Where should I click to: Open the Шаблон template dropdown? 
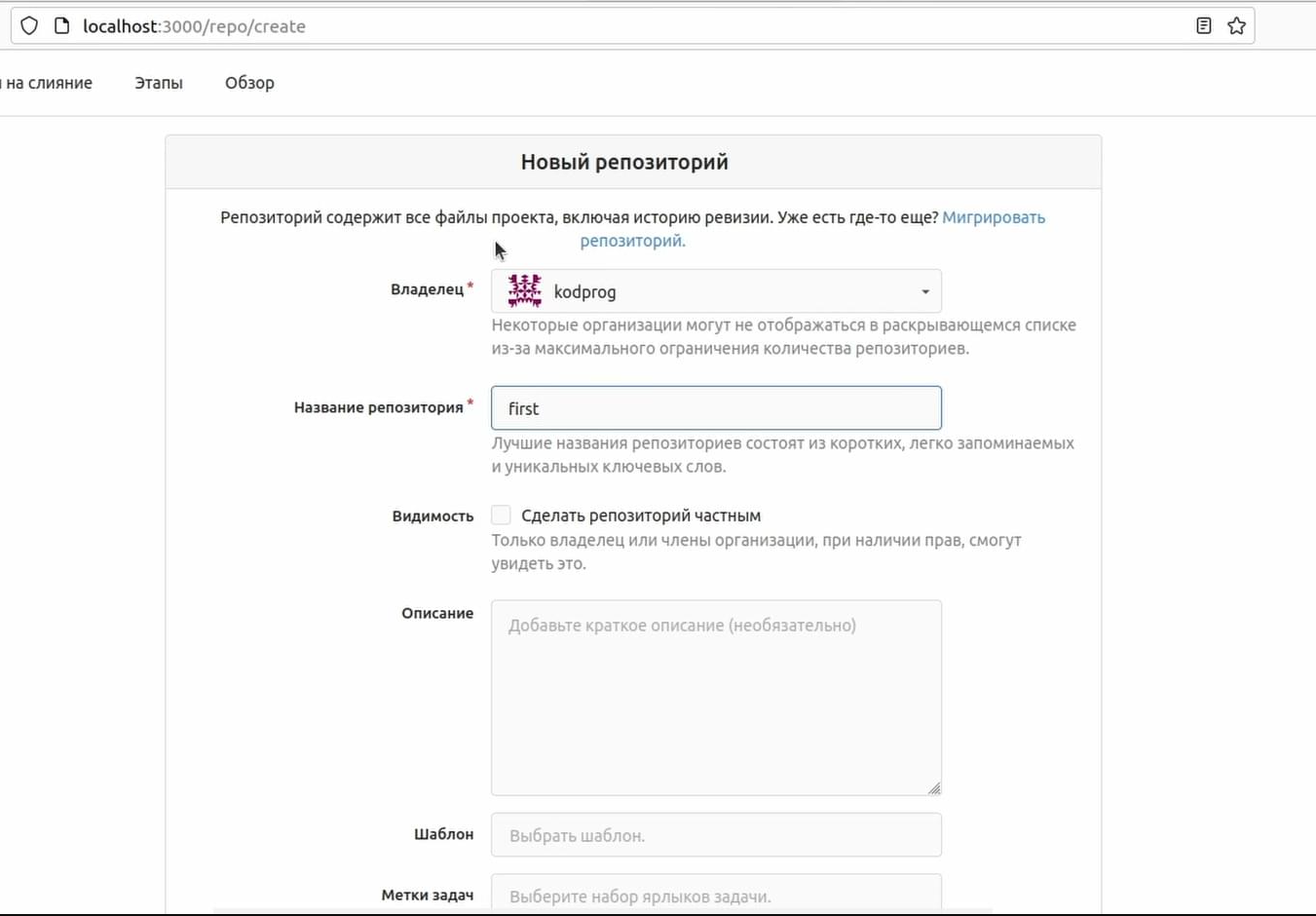pyautogui.click(x=716, y=835)
